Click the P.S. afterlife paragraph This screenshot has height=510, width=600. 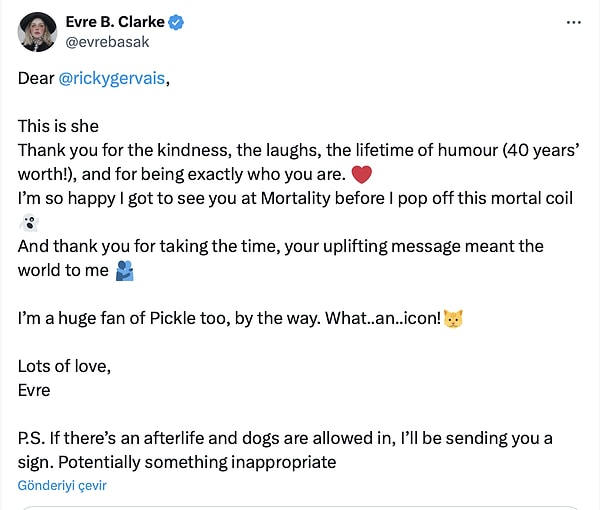pos(285,450)
